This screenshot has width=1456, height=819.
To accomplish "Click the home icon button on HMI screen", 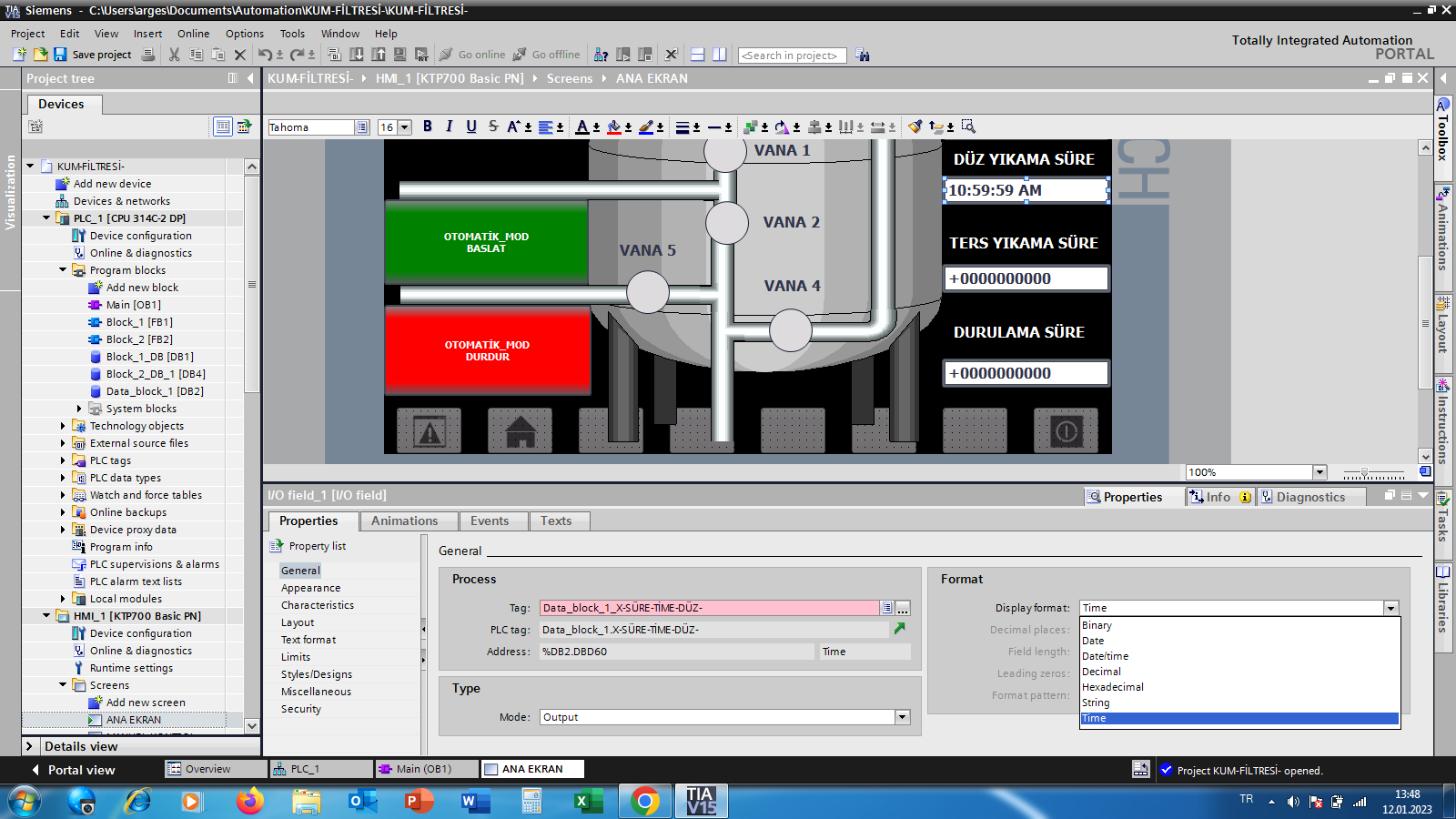I will pyautogui.click(x=520, y=430).
